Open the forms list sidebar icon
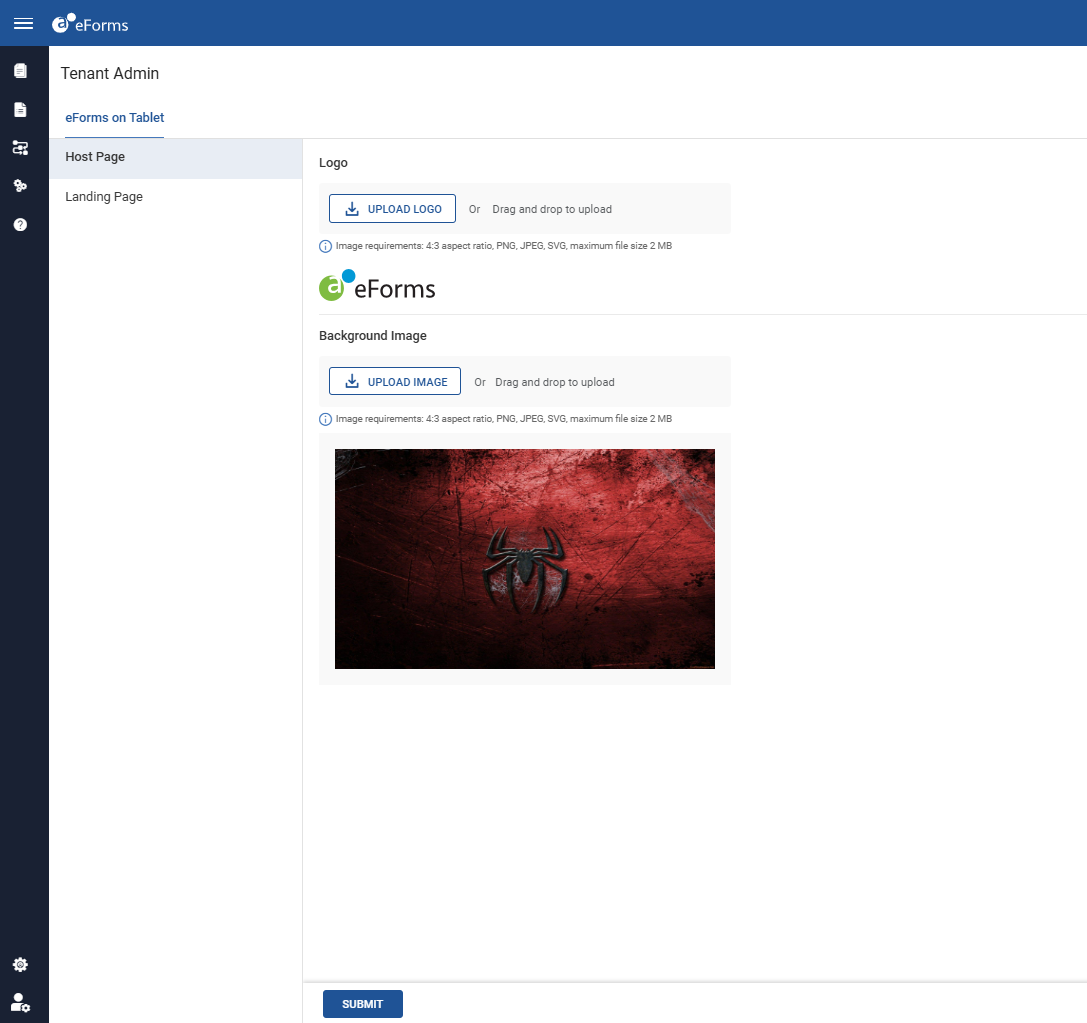This screenshot has width=1087, height=1023. tap(20, 71)
